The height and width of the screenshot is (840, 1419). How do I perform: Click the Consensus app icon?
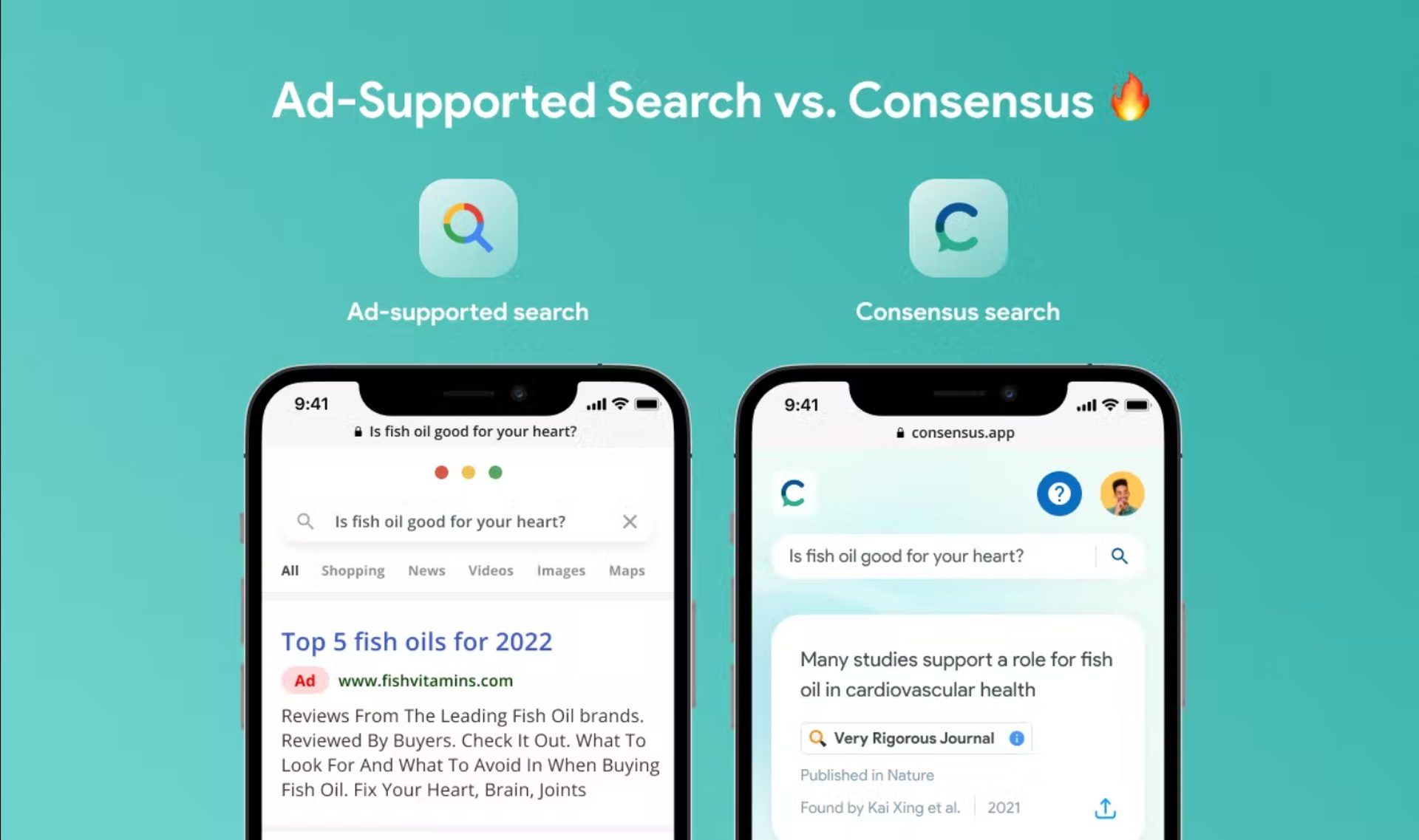(x=957, y=228)
